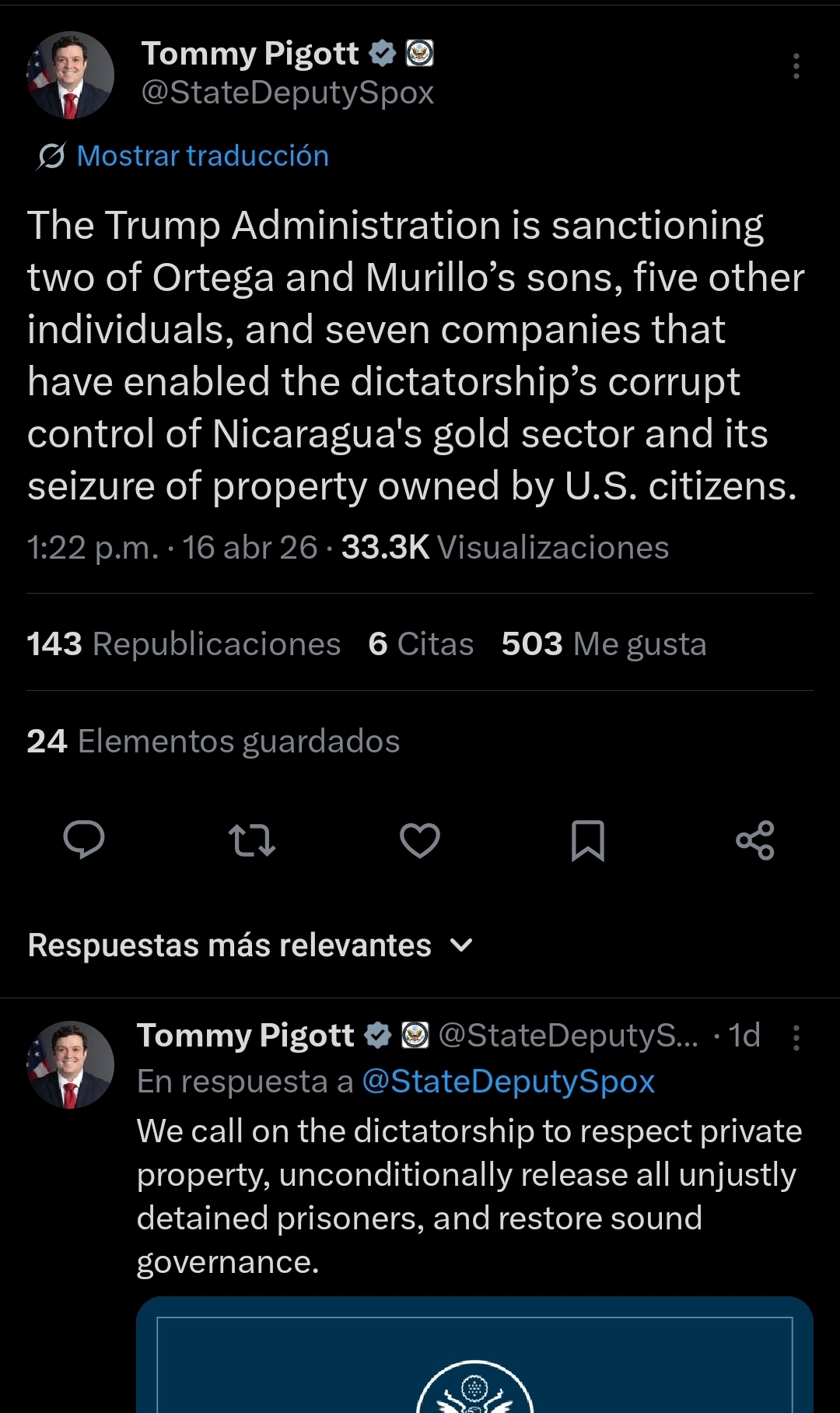Tap the blue verified badge in the main tweet header
The height and width of the screenshot is (1413, 840).
click(x=382, y=54)
